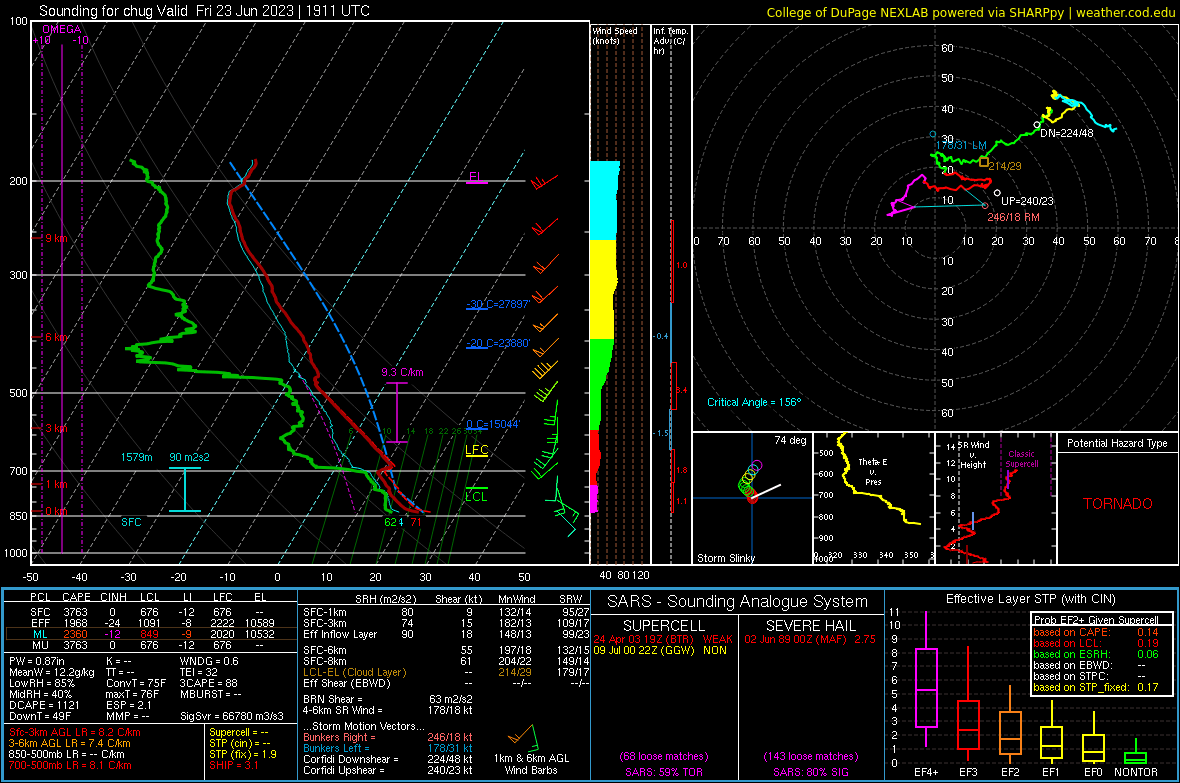Click '(143 loose matches)' text
The height and width of the screenshot is (783, 1180).
810,756
